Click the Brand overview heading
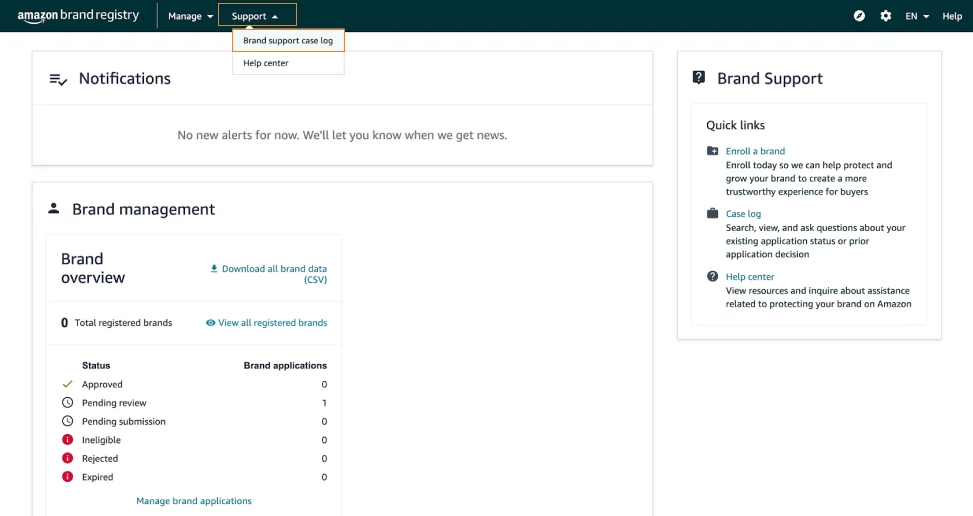 click(x=93, y=268)
